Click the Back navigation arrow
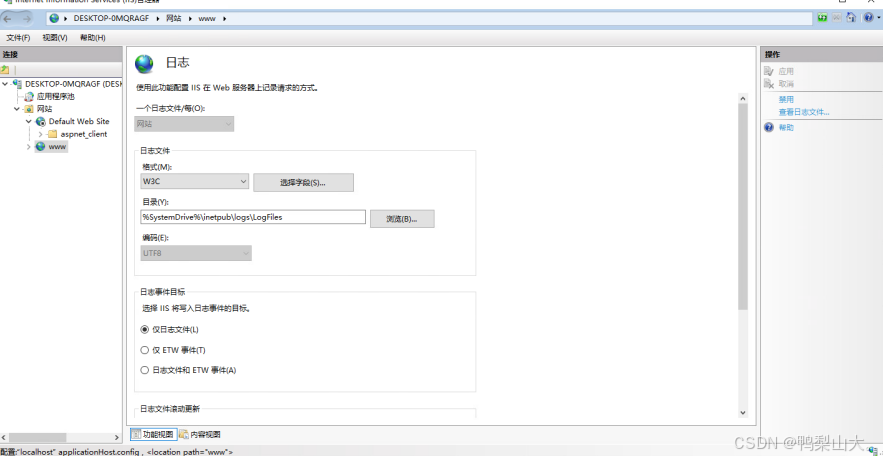 [9, 18]
